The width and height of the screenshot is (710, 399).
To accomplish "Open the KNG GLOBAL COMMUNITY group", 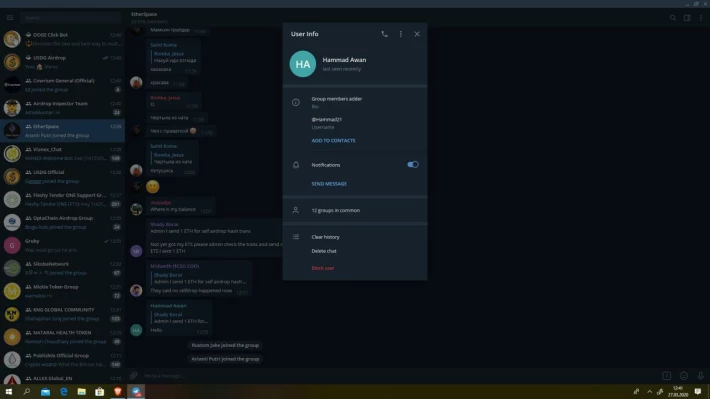I will pyautogui.click(x=62, y=314).
